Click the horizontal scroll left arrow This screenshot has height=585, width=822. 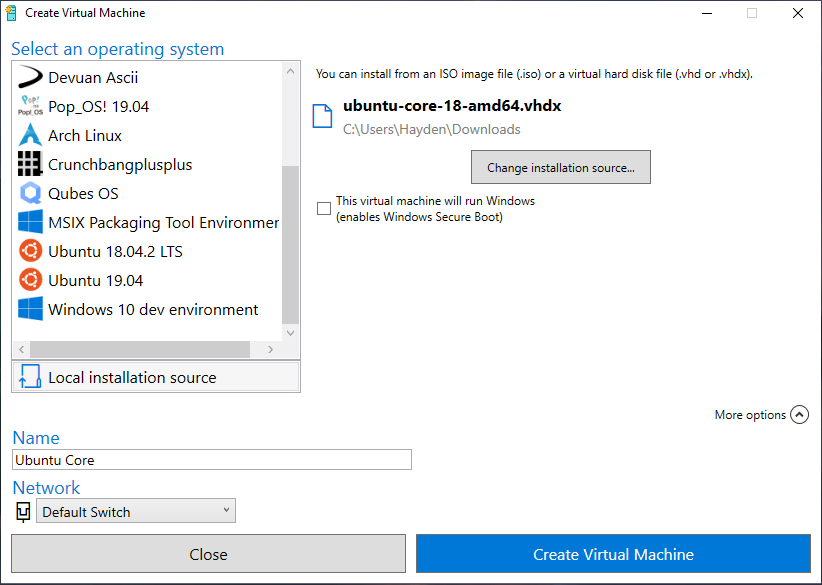pyautogui.click(x=21, y=349)
